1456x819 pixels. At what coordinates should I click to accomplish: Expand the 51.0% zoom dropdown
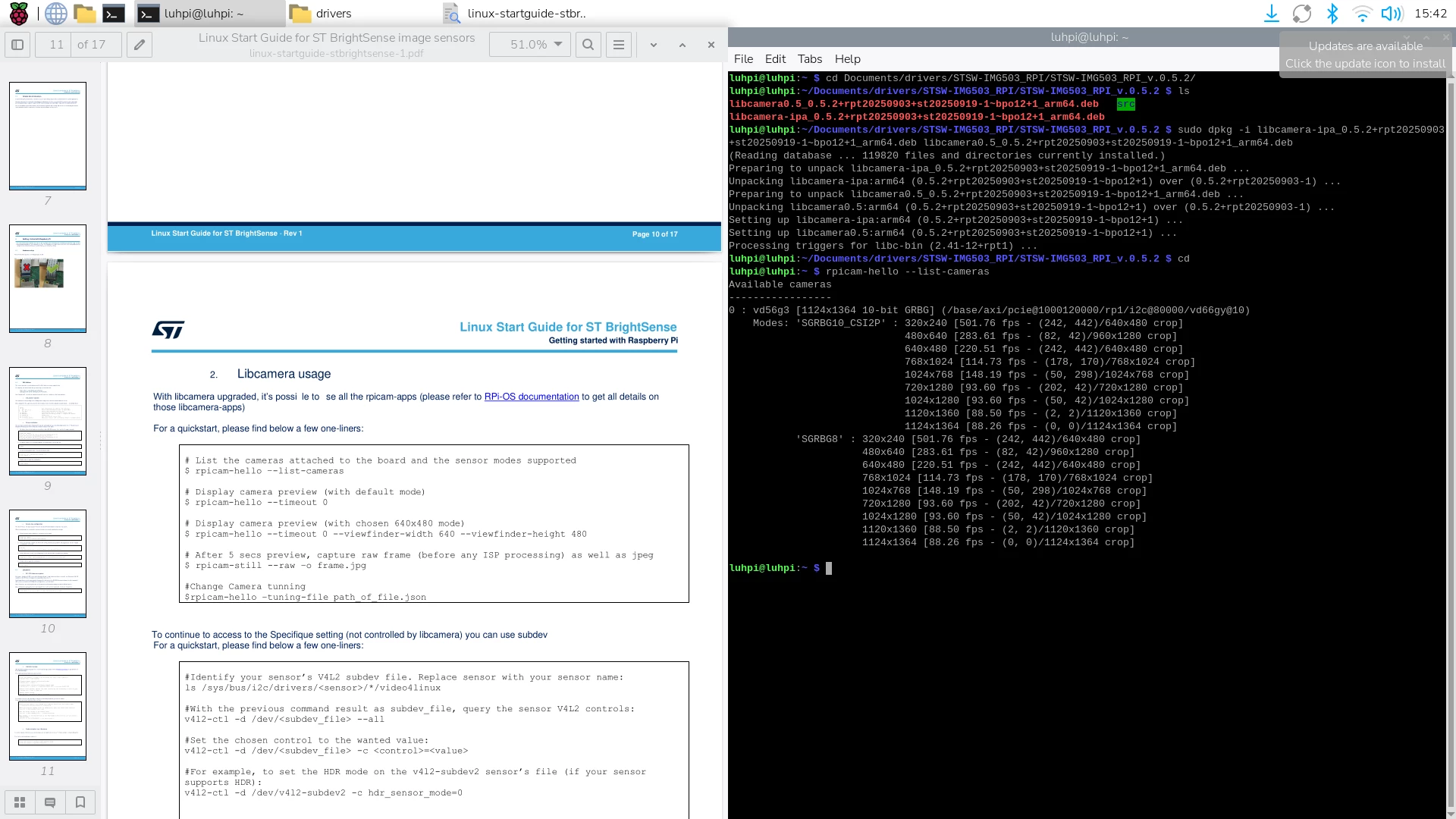[x=529, y=45]
